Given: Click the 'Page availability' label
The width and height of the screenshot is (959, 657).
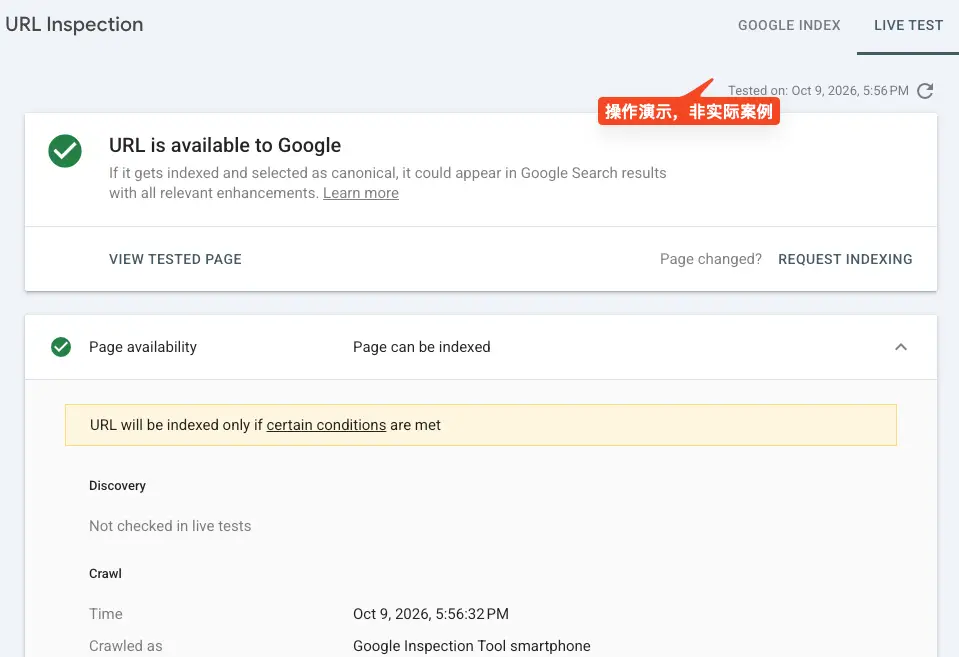Looking at the screenshot, I should pyautogui.click(x=143, y=347).
